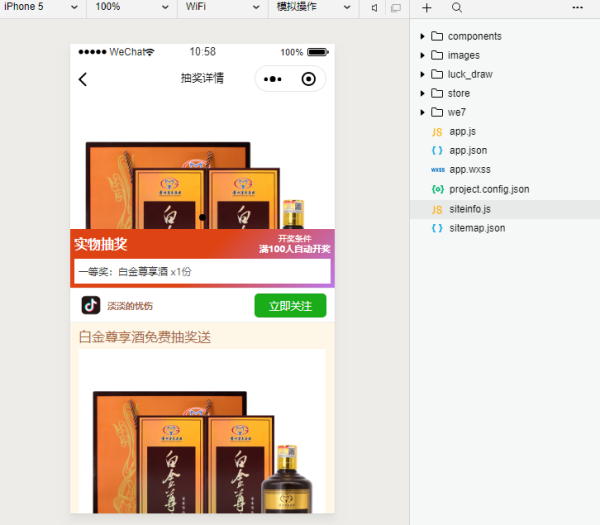
Task: Click the 白金尊享酒免费抽奖送 heading
Action: point(145,337)
